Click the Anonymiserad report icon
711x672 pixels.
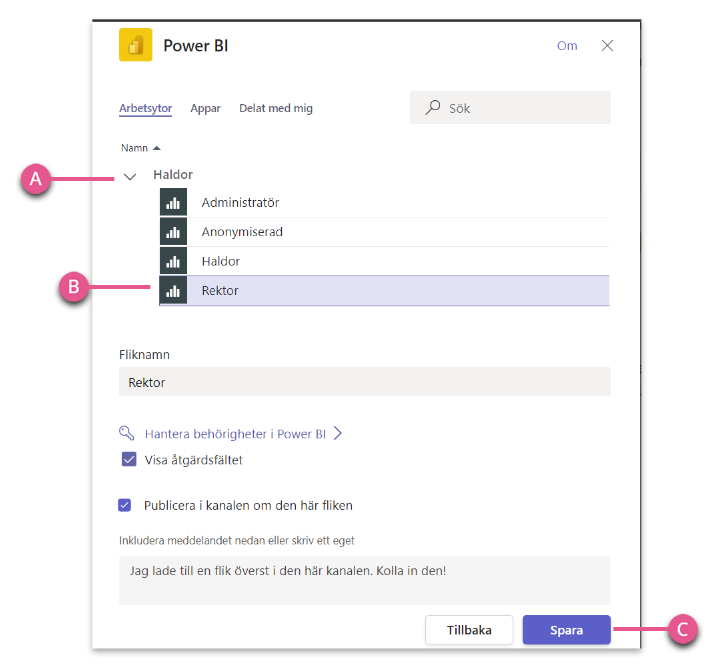pyautogui.click(x=173, y=232)
